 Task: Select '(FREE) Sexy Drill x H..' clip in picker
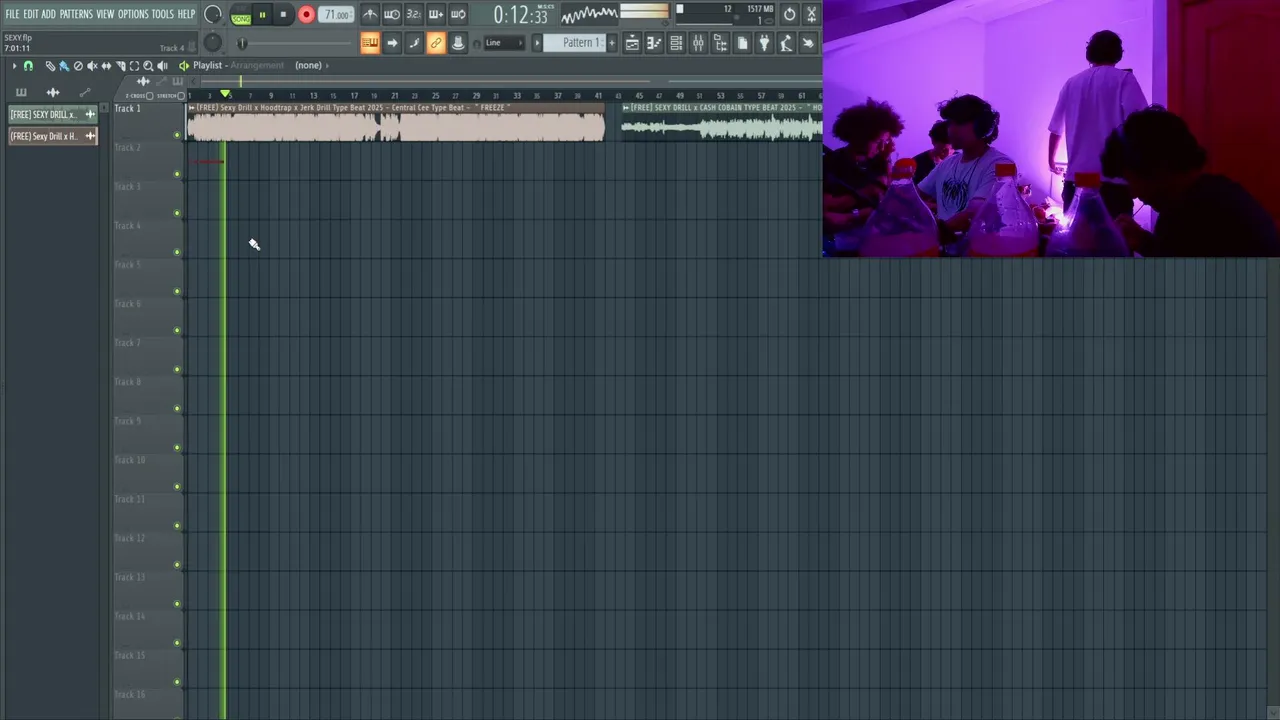52,136
